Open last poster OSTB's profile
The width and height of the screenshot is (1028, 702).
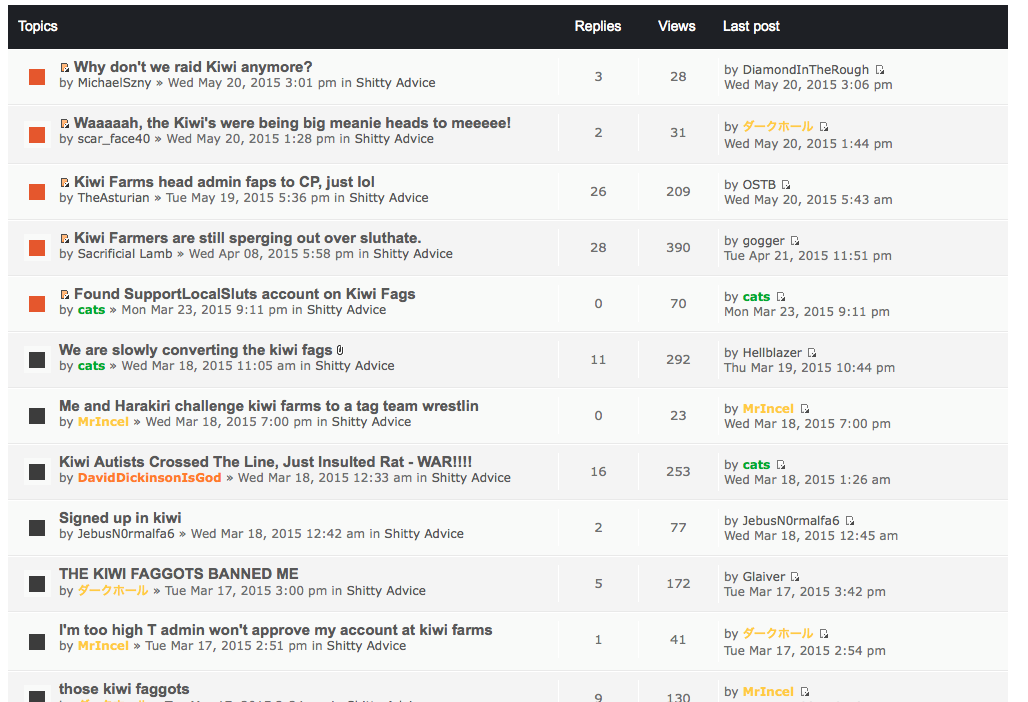pos(759,185)
